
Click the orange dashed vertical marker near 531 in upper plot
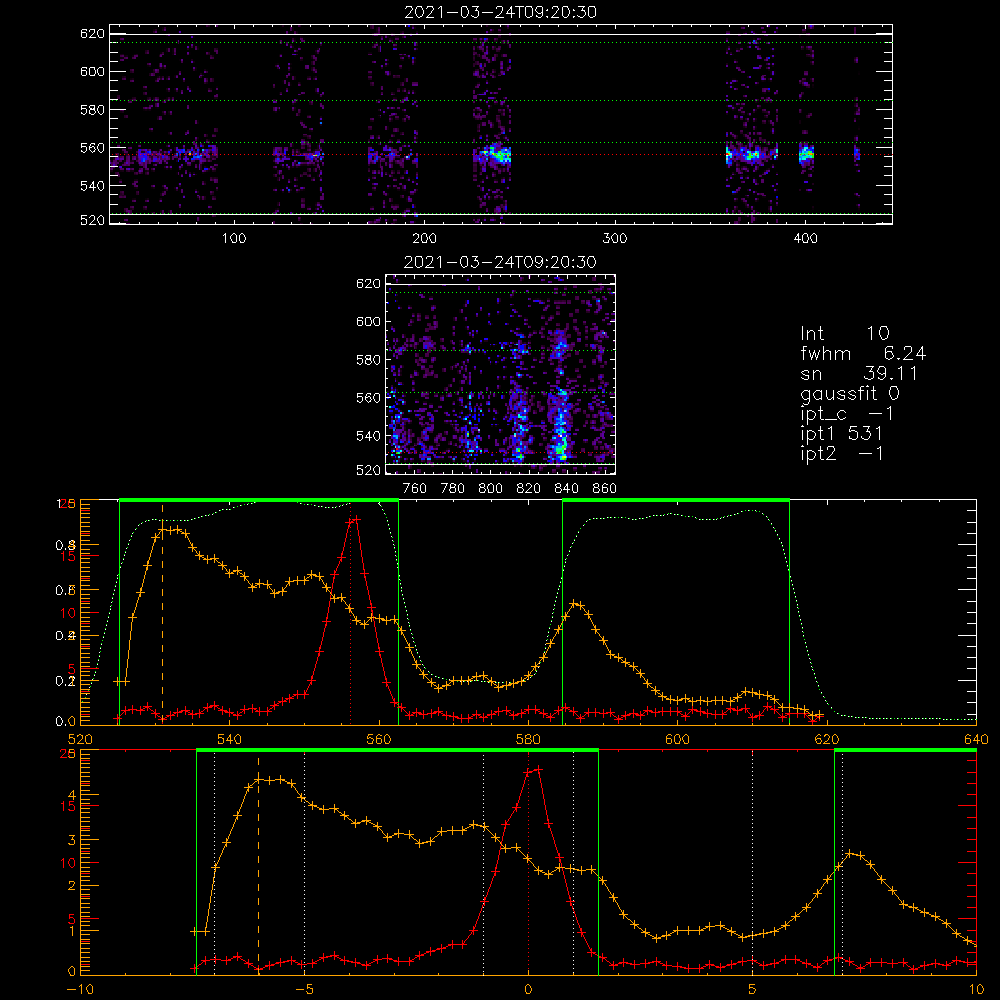[x=162, y=612]
